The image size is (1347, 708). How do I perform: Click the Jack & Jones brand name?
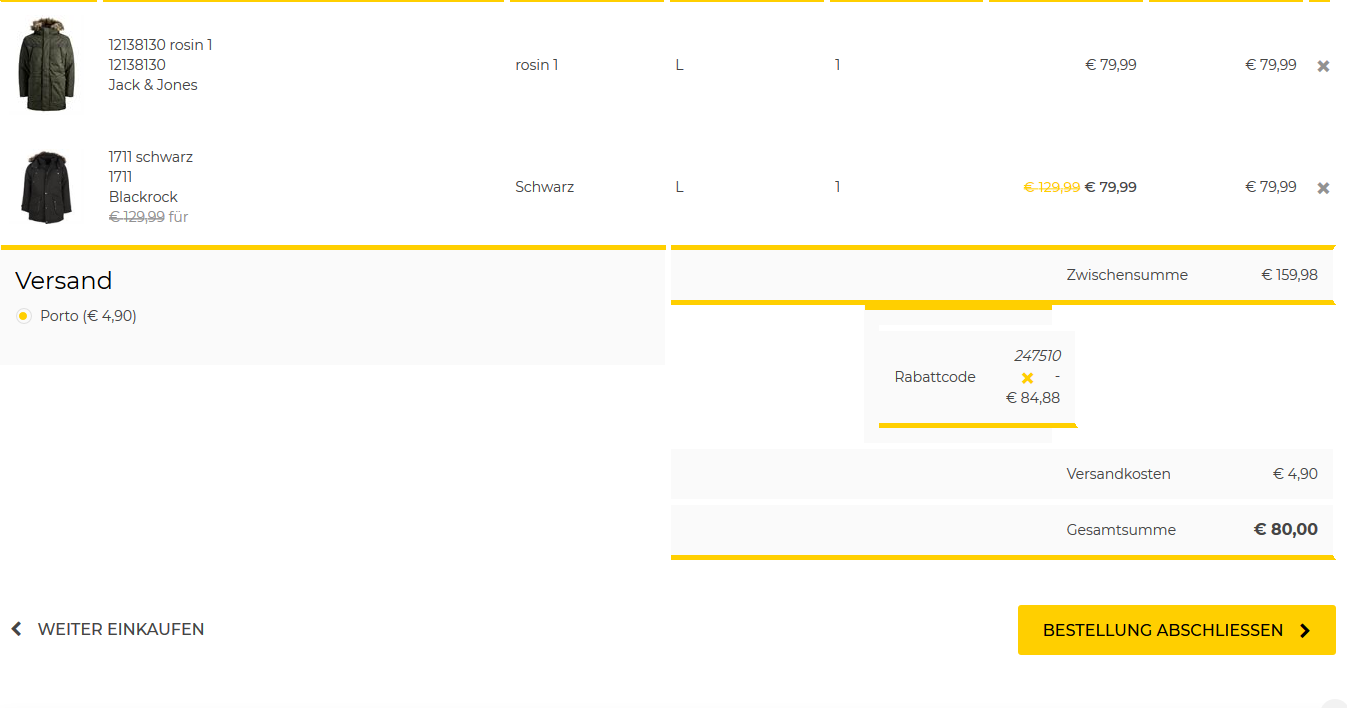click(x=153, y=85)
